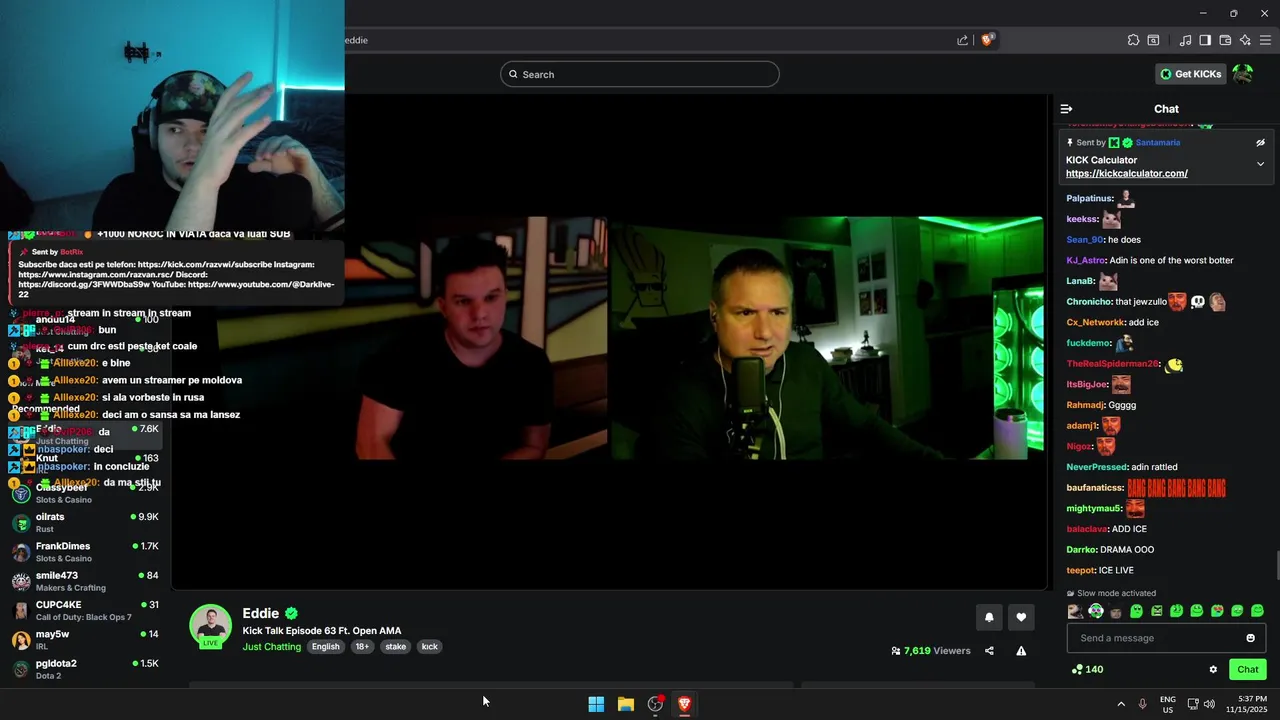Open Classybeef channel in sidebar
Screen dimensions: 1280x720
[85, 493]
